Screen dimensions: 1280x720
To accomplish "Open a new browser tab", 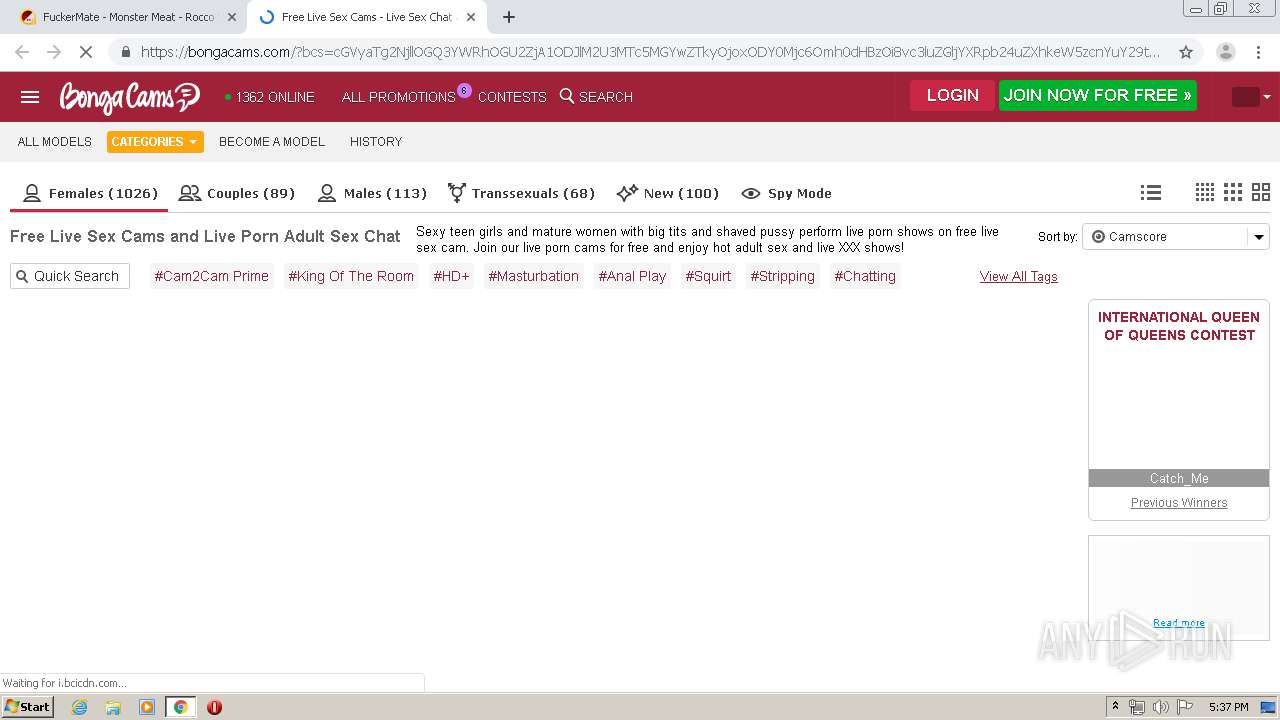I will [508, 17].
